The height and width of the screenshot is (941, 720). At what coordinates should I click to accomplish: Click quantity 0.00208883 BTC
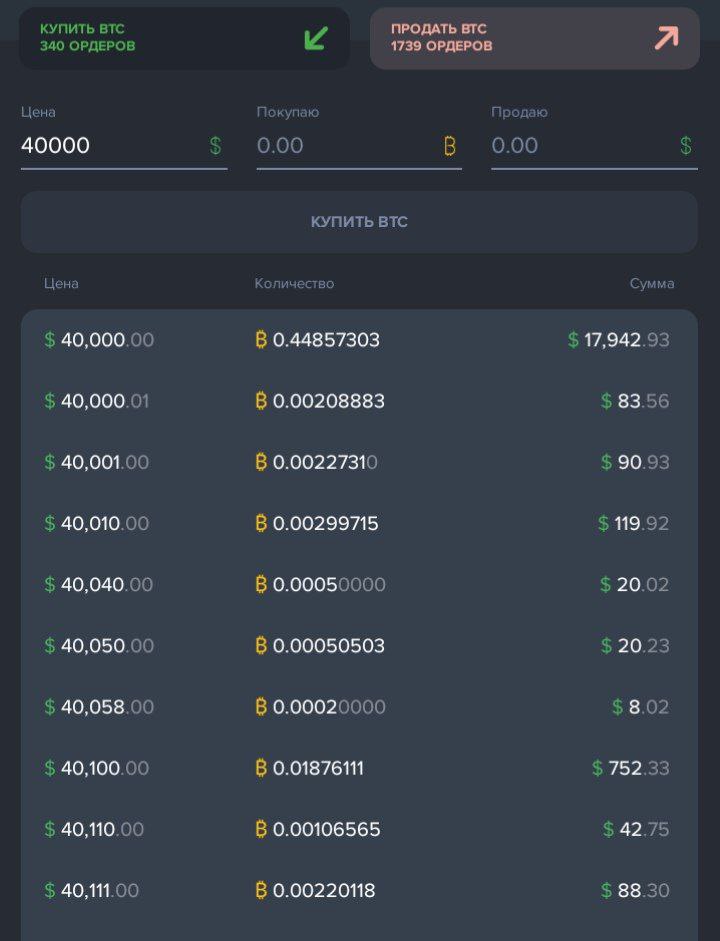[x=320, y=401]
